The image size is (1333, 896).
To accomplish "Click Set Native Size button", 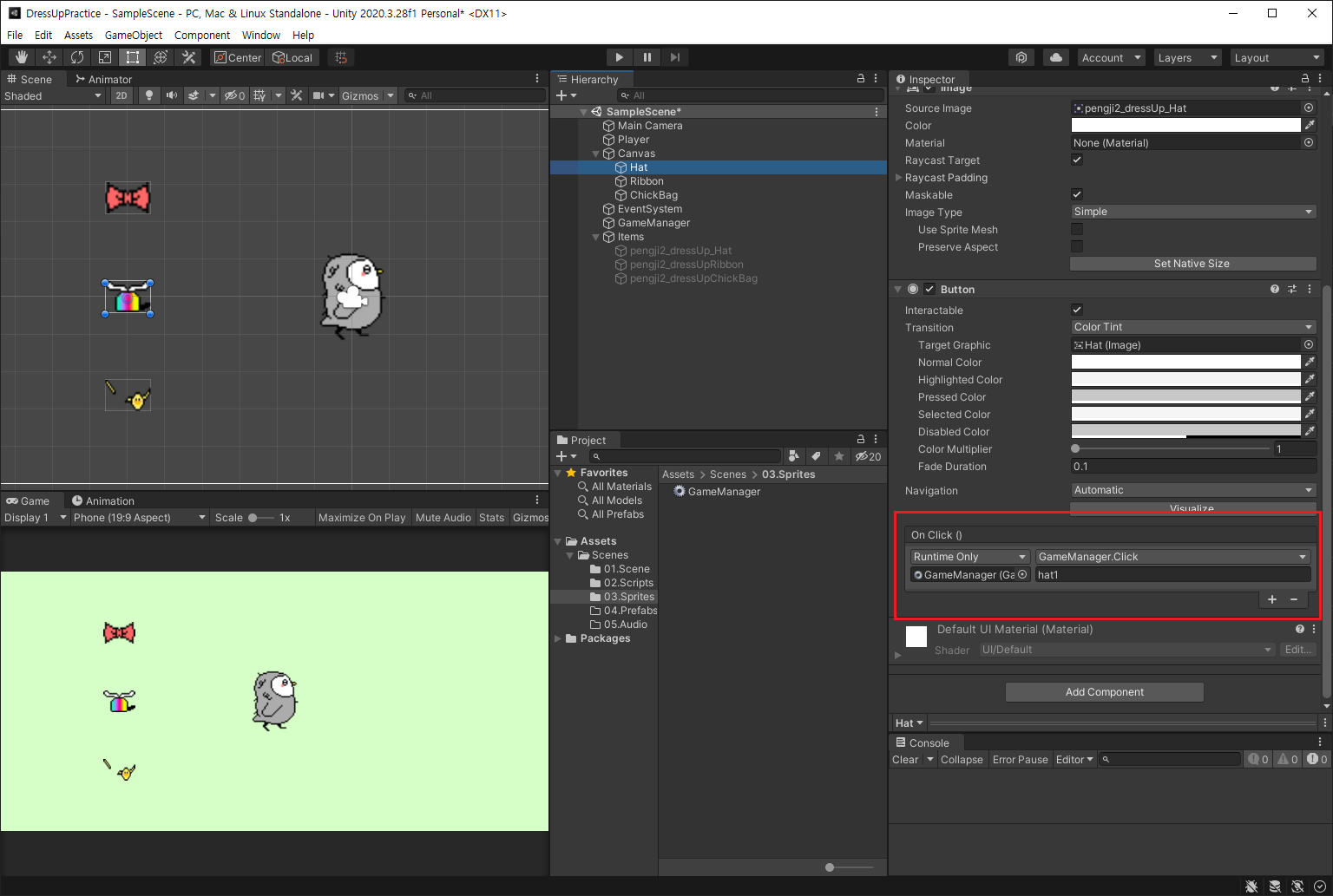I will [1193, 264].
